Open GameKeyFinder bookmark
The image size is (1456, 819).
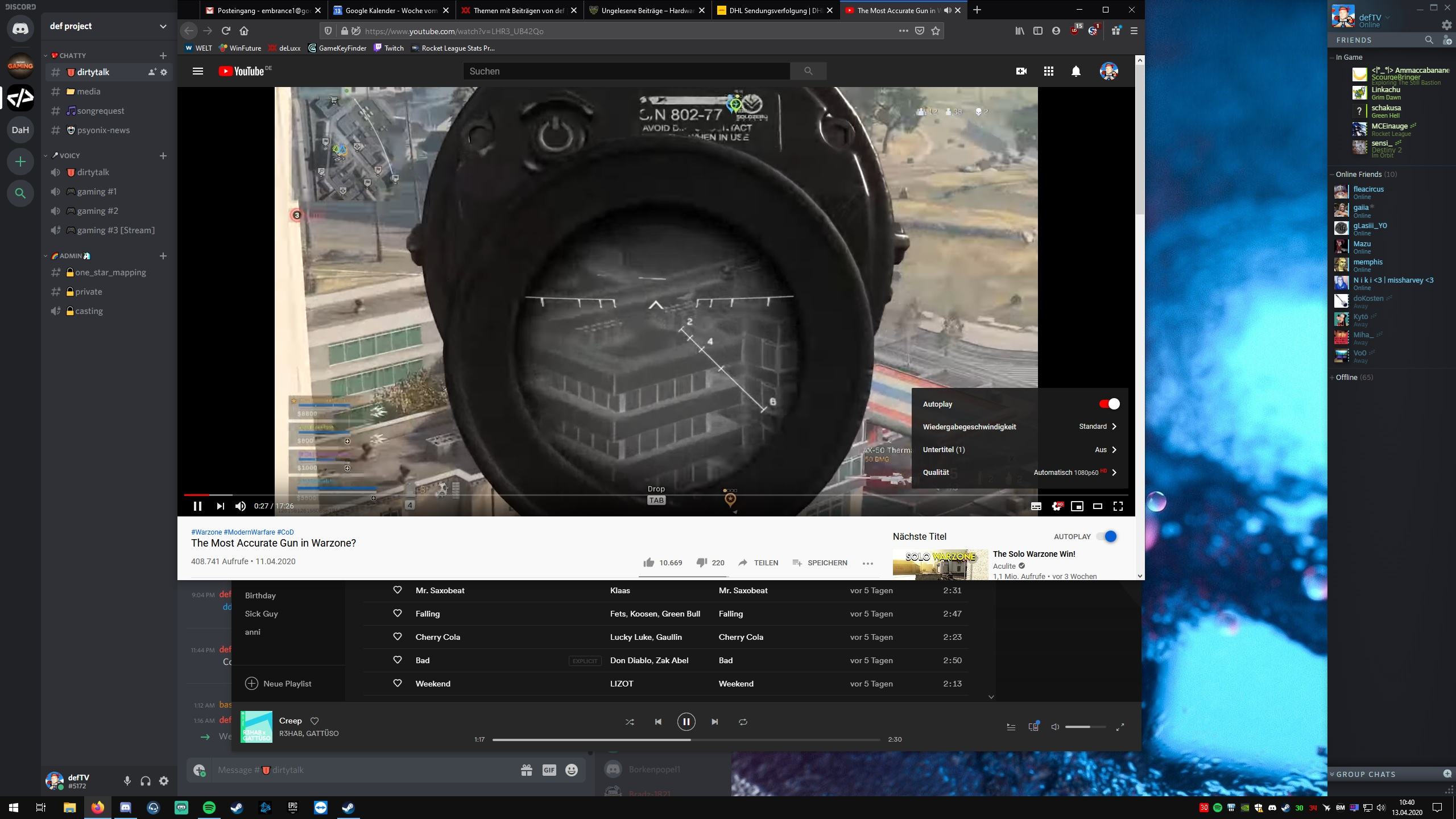(x=337, y=48)
